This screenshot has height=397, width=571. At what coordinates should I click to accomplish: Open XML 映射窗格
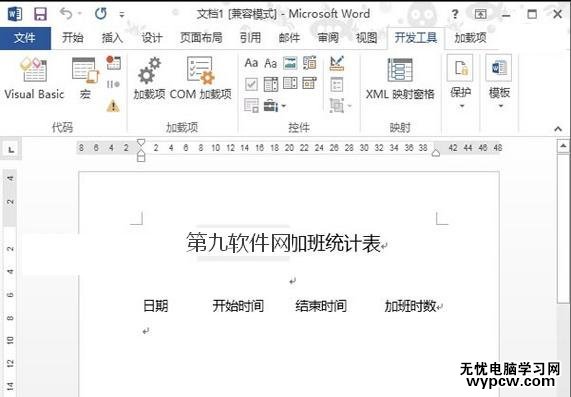click(400, 79)
